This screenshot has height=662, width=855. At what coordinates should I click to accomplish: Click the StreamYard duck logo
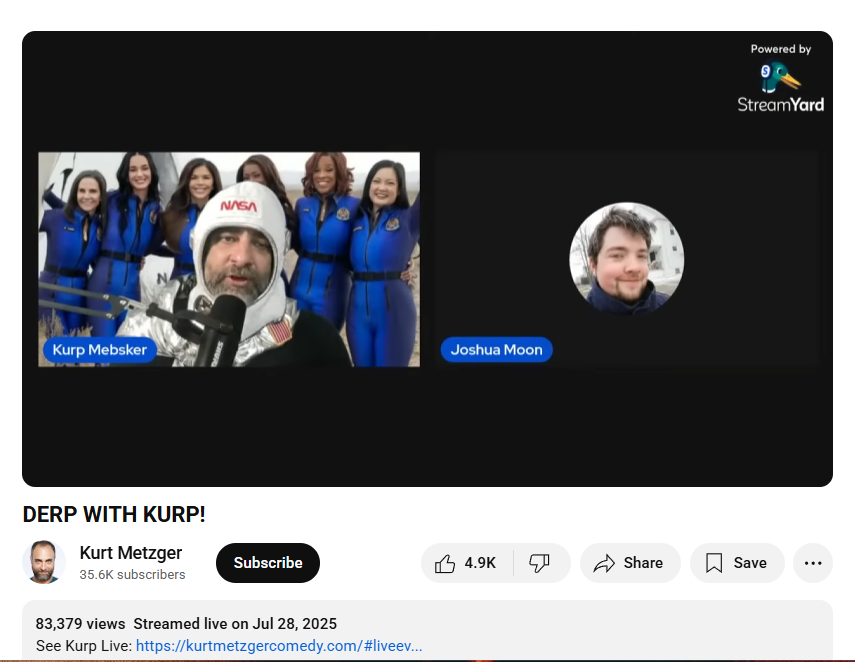[779, 77]
